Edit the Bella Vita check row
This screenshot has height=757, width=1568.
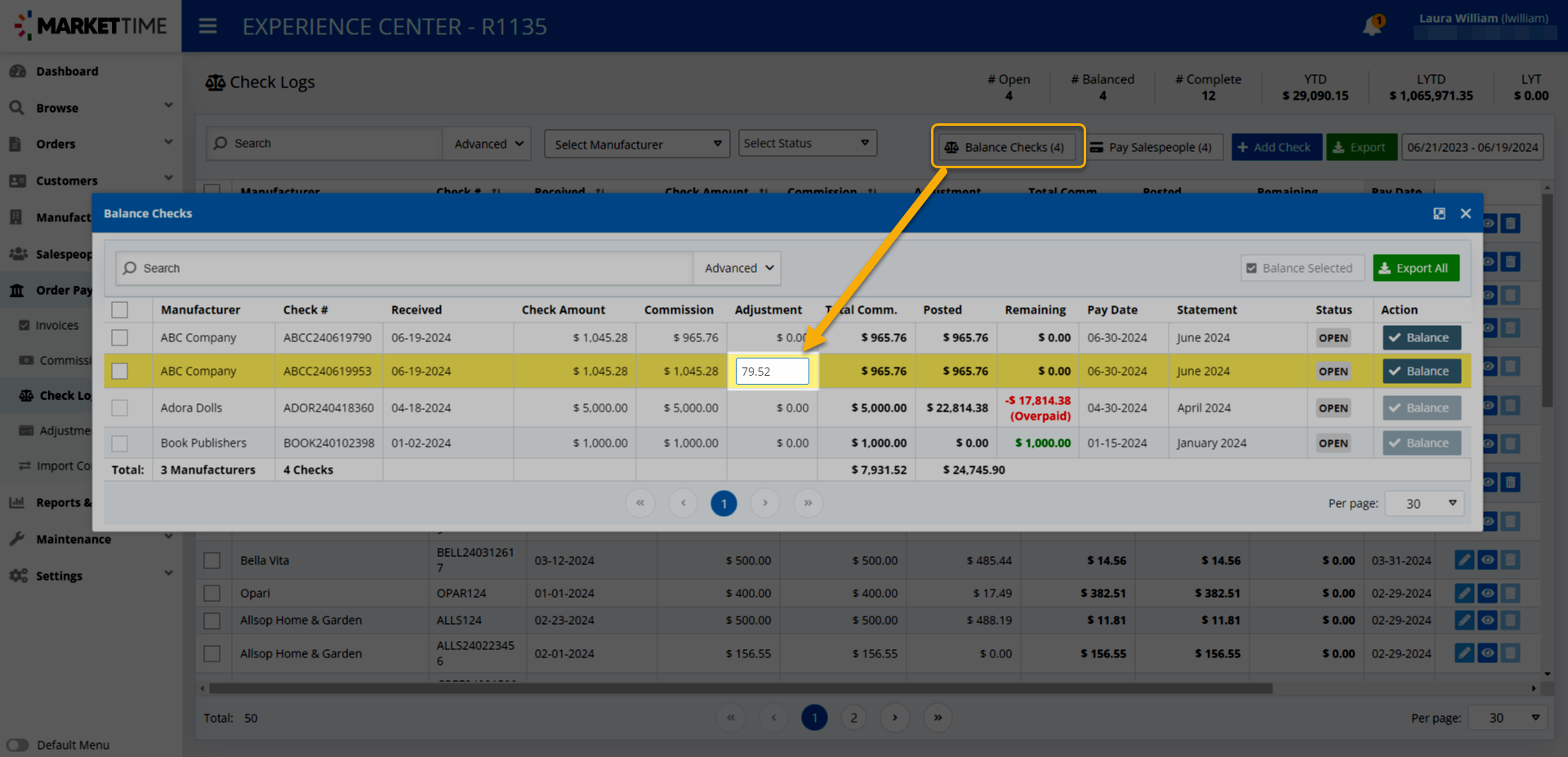[x=1465, y=560]
